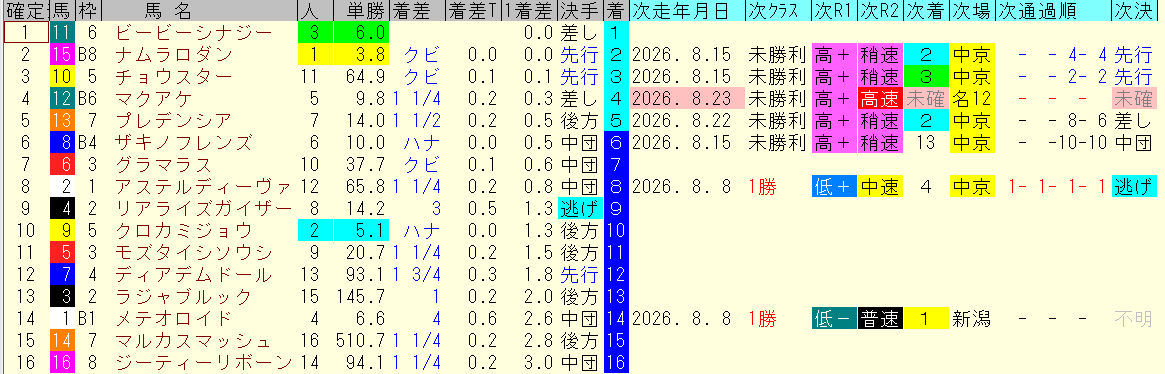Select horse name メテオロイド

coord(175,318)
